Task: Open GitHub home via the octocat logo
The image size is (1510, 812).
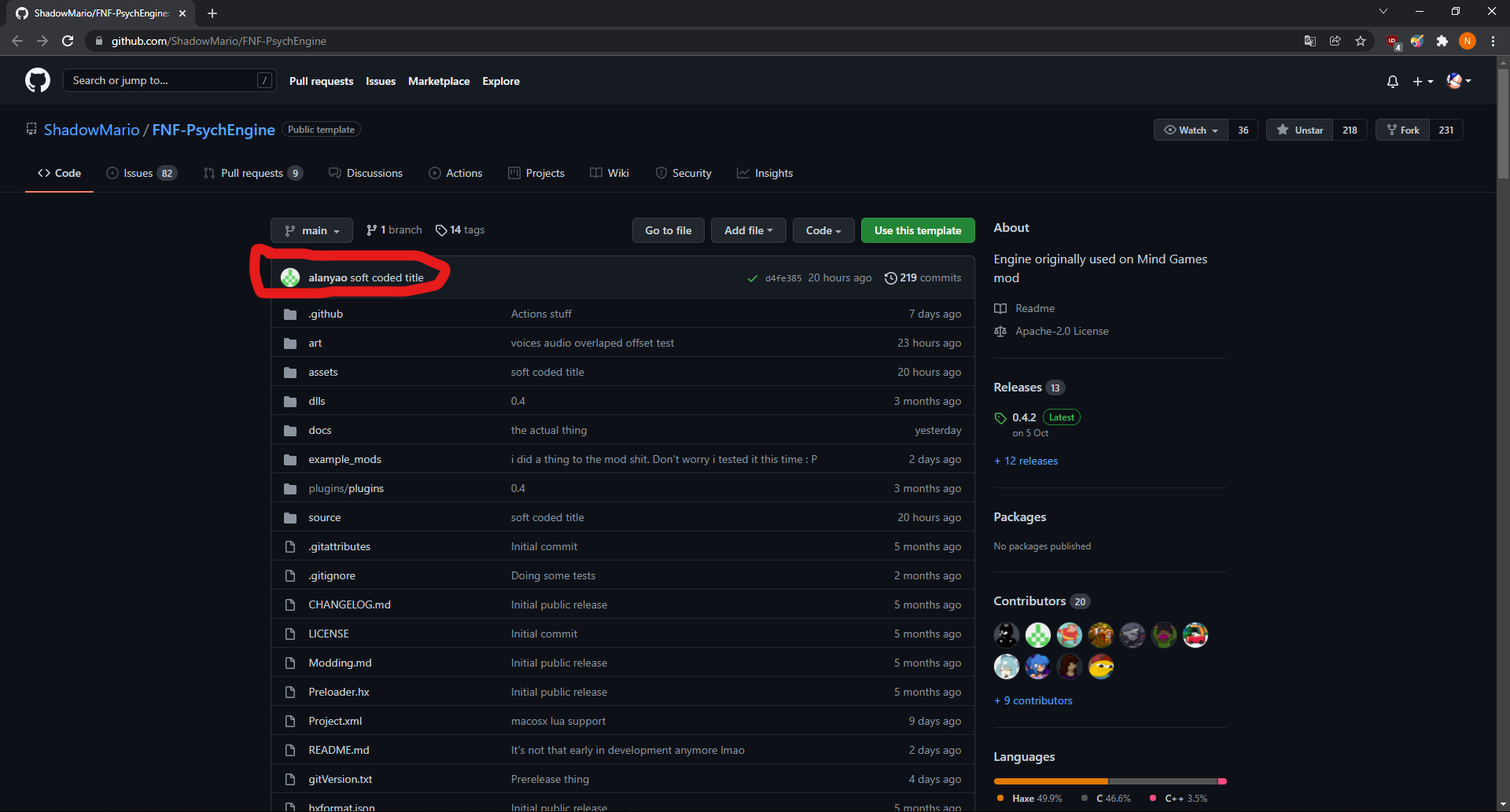Action: tap(37, 79)
